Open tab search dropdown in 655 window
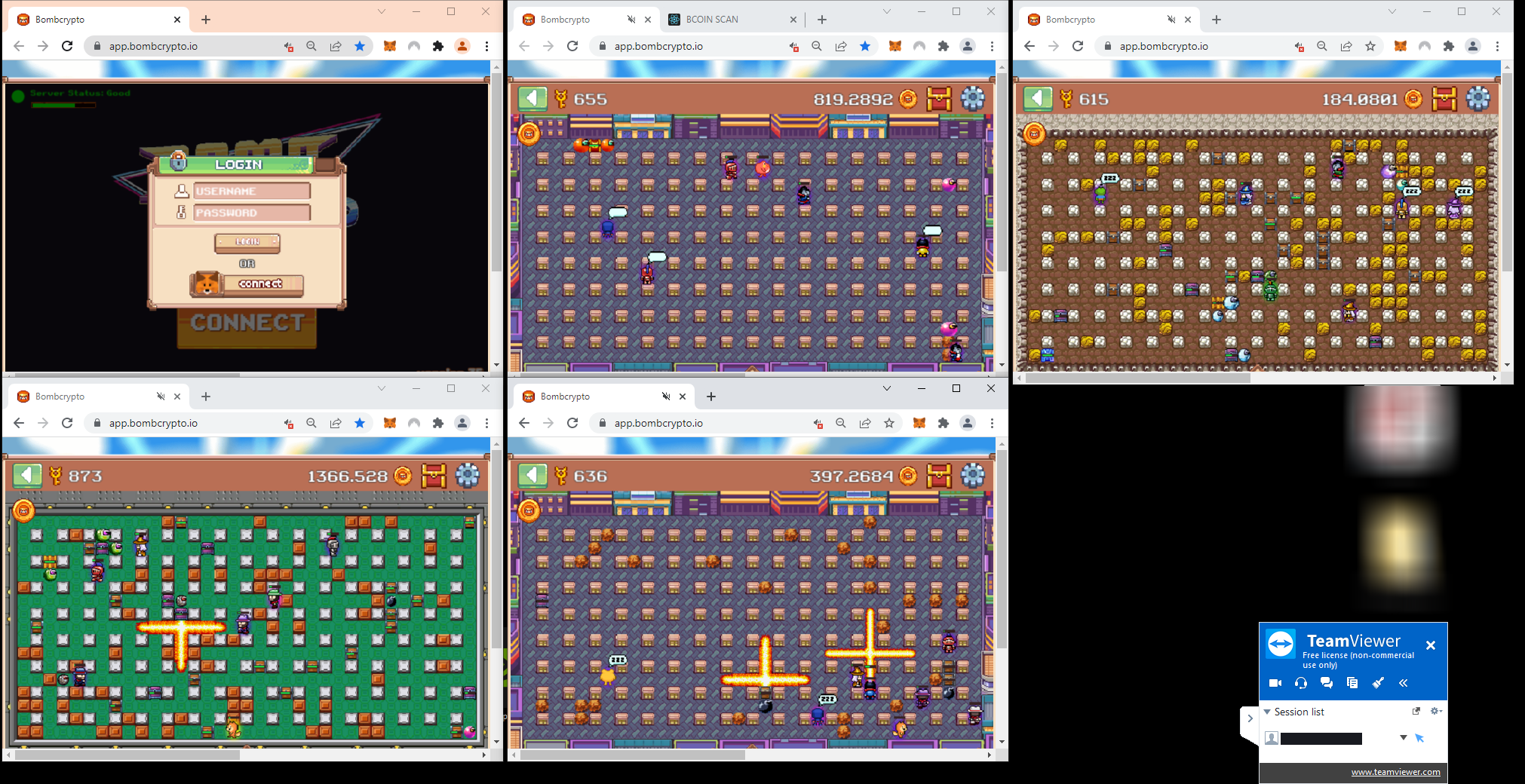The height and width of the screenshot is (784, 1525). [x=887, y=11]
